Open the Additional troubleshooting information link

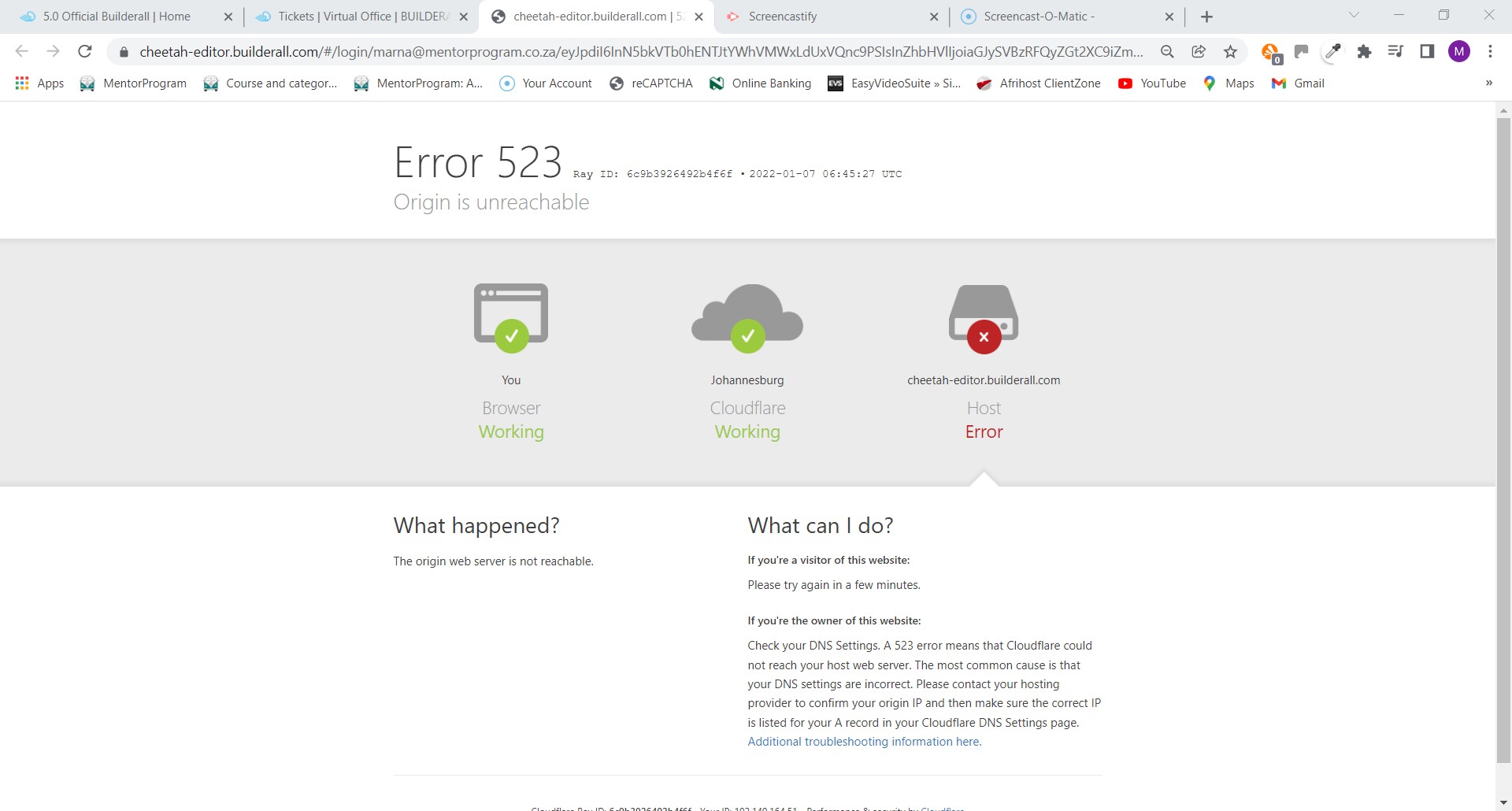click(x=864, y=741)
